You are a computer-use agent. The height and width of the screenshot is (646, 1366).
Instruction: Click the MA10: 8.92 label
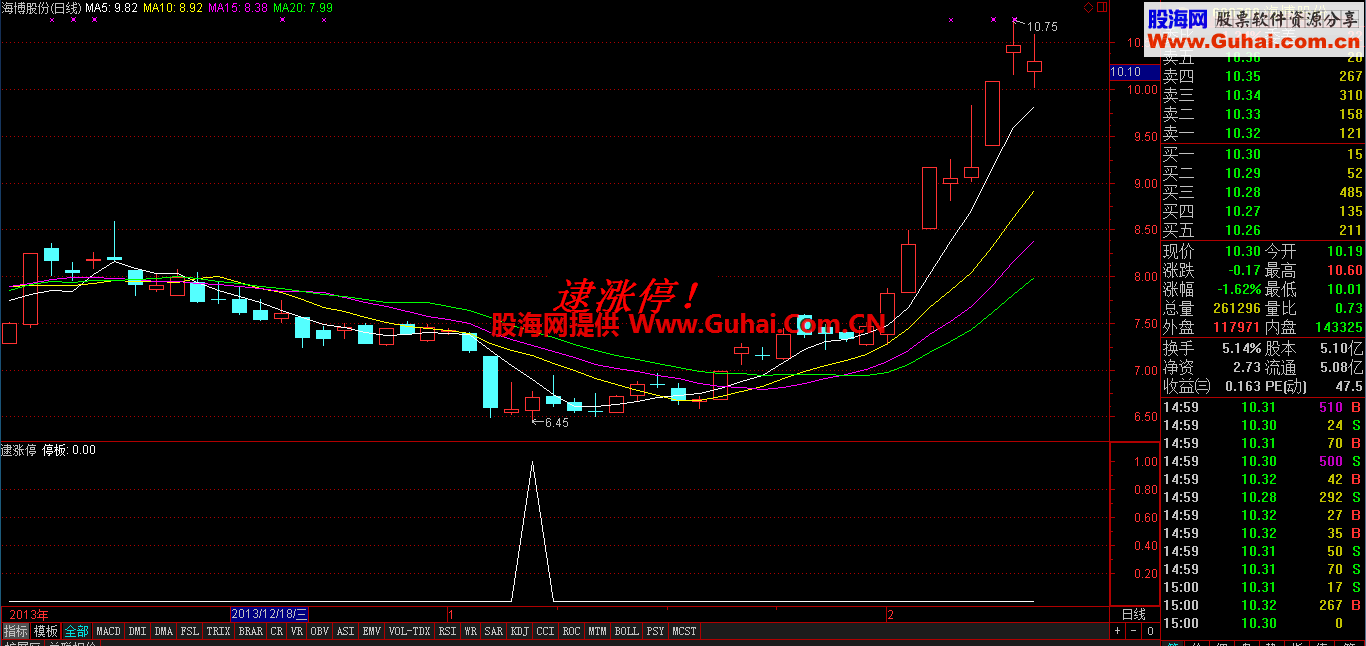coord(173,8)
